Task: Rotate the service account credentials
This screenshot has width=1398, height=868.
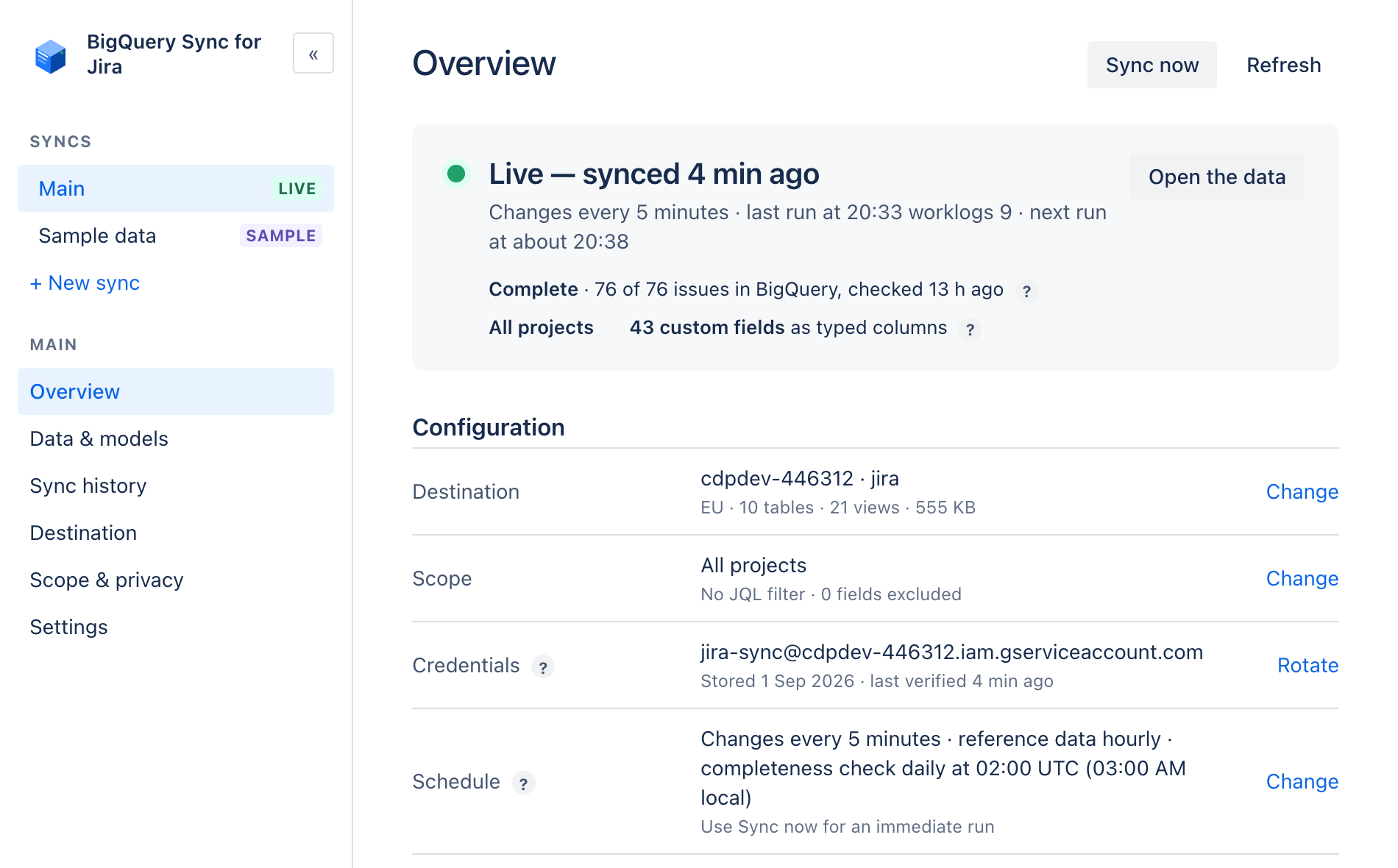Action: [x=1308, y=665]
